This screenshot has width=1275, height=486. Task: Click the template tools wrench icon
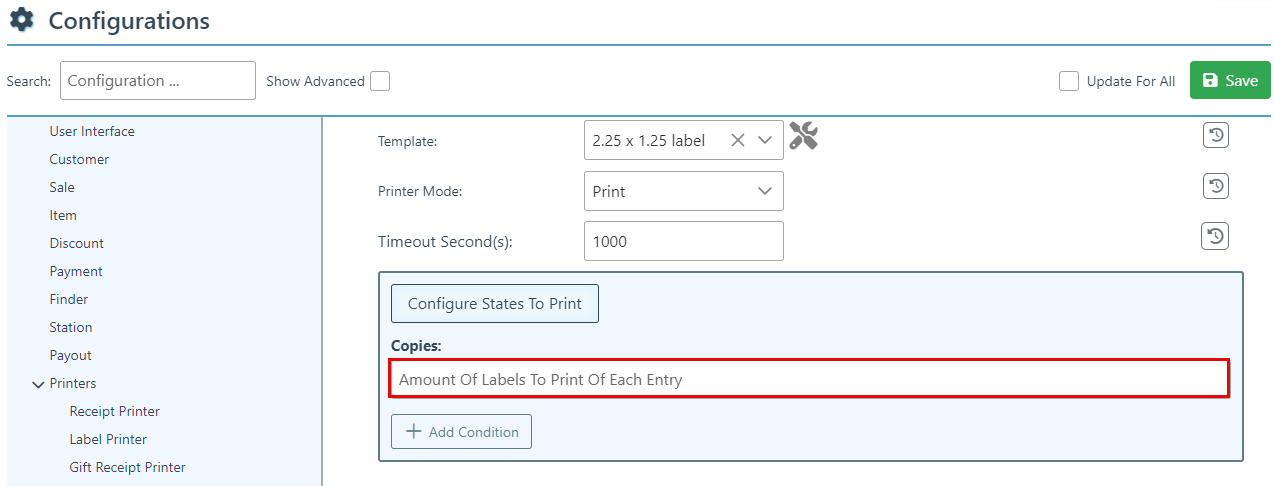pyautogui.click(x=803, y=136)
